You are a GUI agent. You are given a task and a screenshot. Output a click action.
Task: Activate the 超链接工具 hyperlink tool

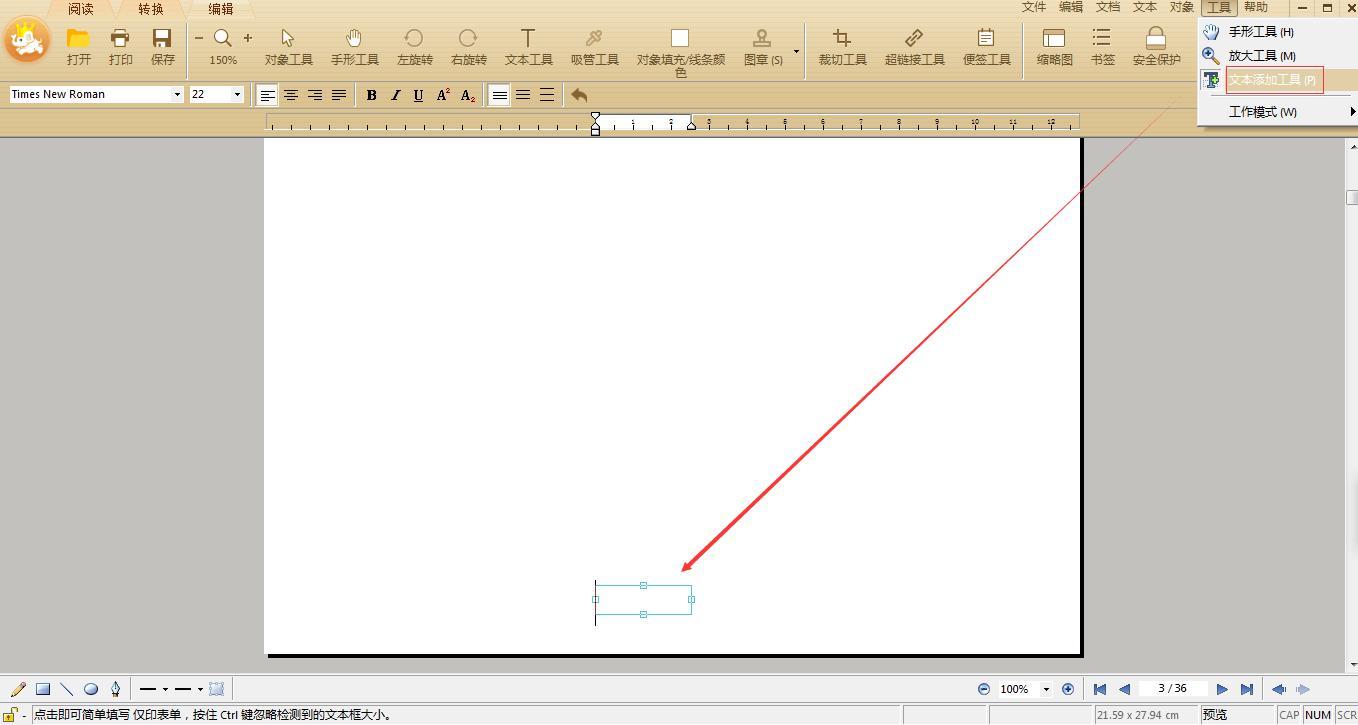[914, 46]
